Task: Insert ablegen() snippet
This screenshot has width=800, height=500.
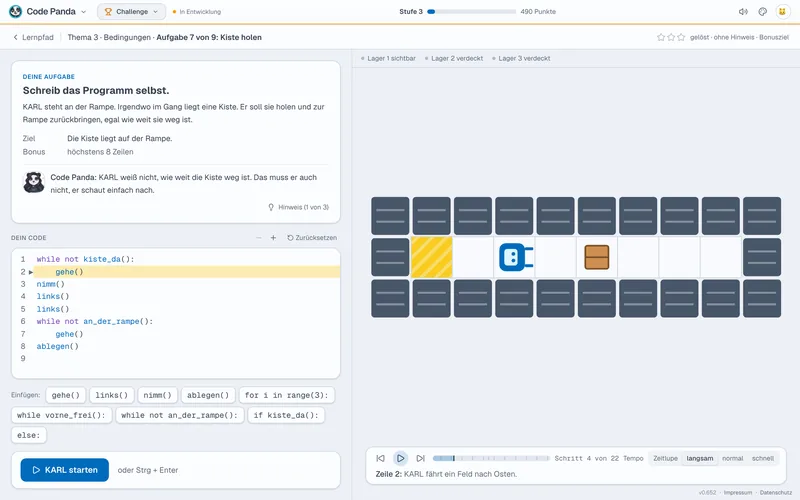Action: pyautogui.click(x=208, y=395)
